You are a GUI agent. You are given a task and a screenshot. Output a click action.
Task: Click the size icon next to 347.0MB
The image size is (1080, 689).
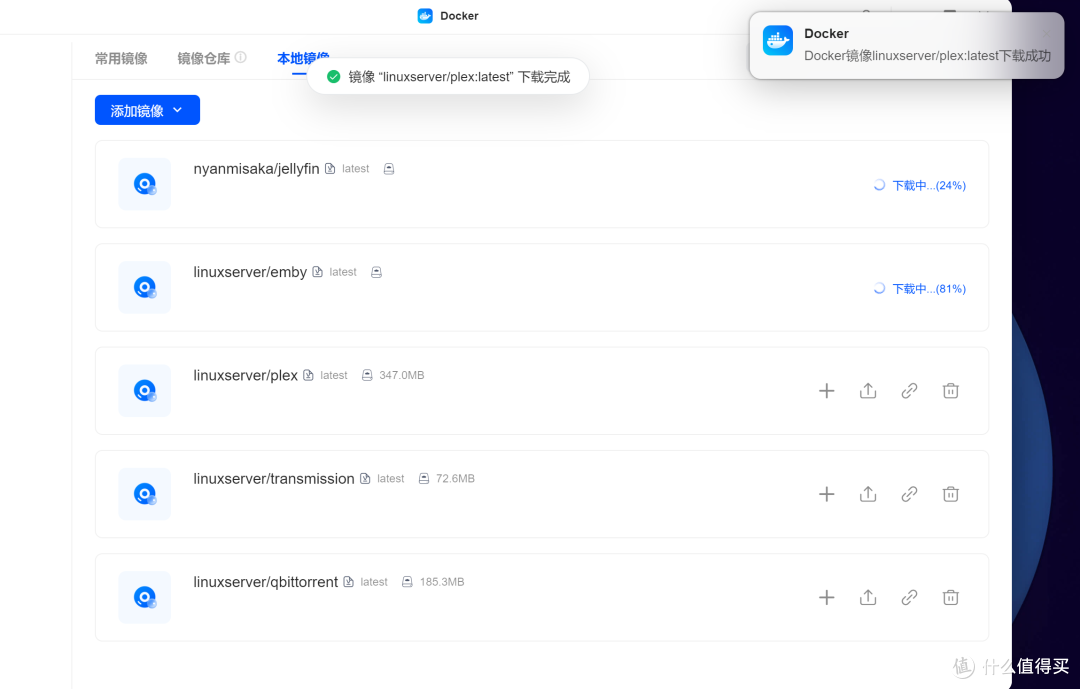pos(367,376)
